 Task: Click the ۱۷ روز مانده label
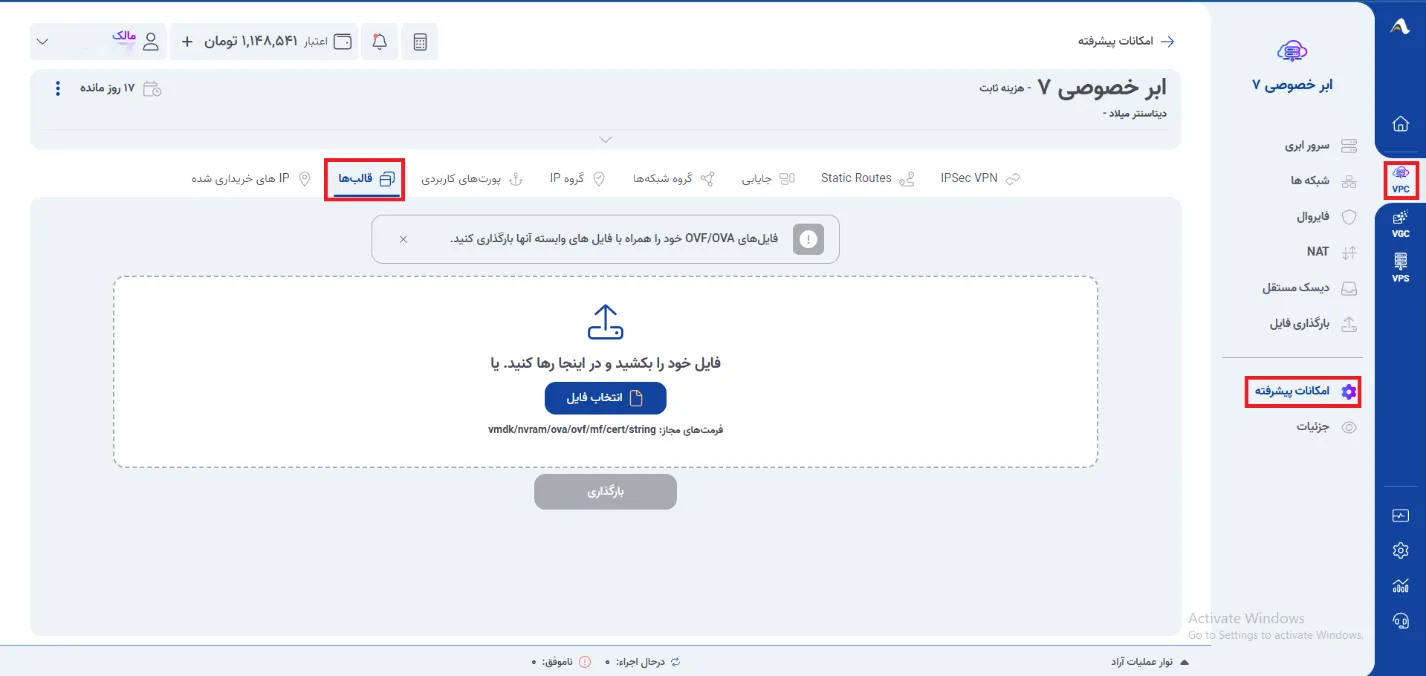tap(108, 88)
